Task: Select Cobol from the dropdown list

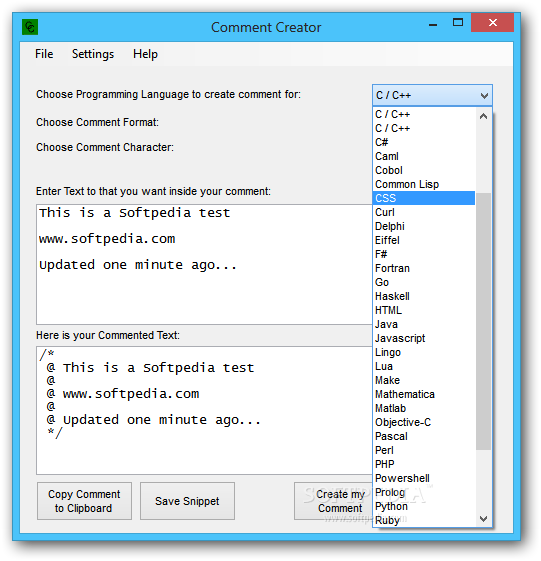Action: pos(424,170)
